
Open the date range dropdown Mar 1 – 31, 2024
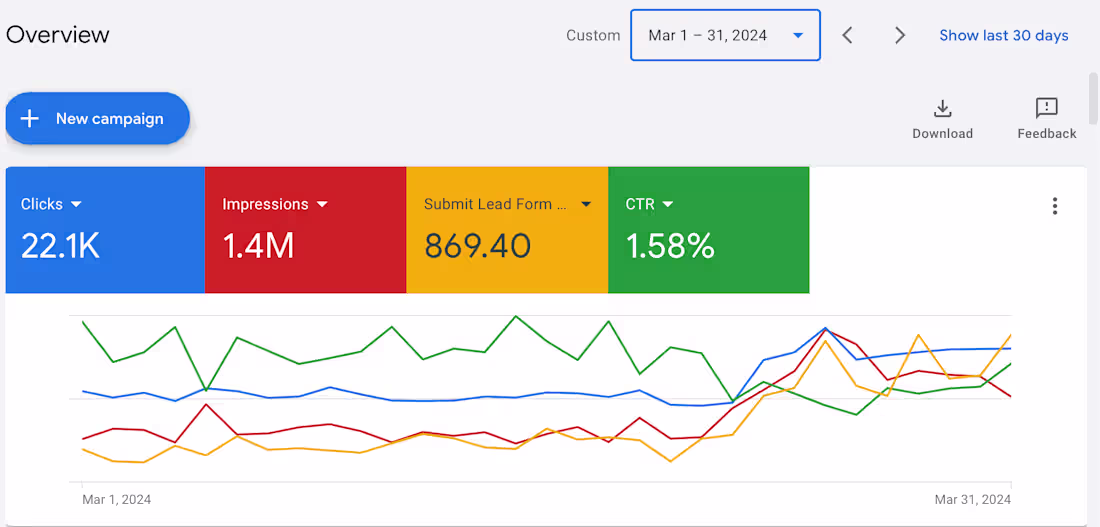[725, 35]
